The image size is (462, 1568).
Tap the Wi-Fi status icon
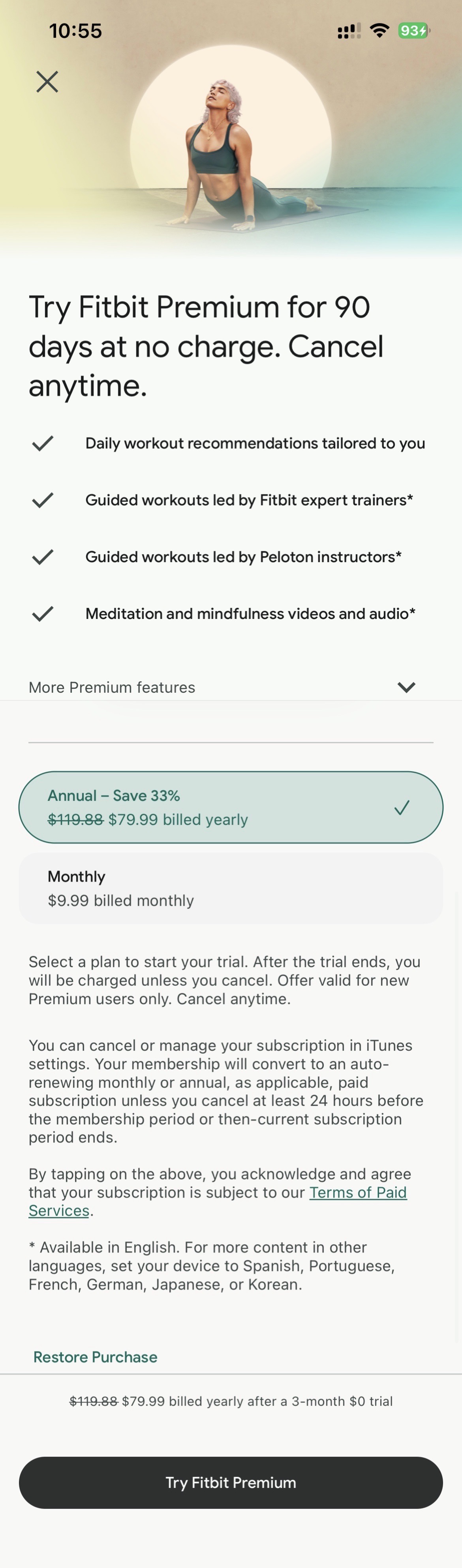[x=380, y=30]
